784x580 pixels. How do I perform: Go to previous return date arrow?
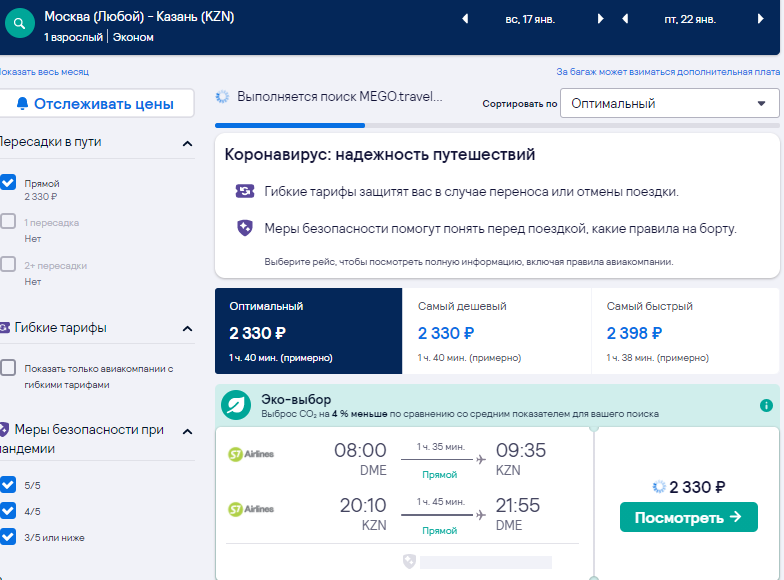[x=625, y=19]
